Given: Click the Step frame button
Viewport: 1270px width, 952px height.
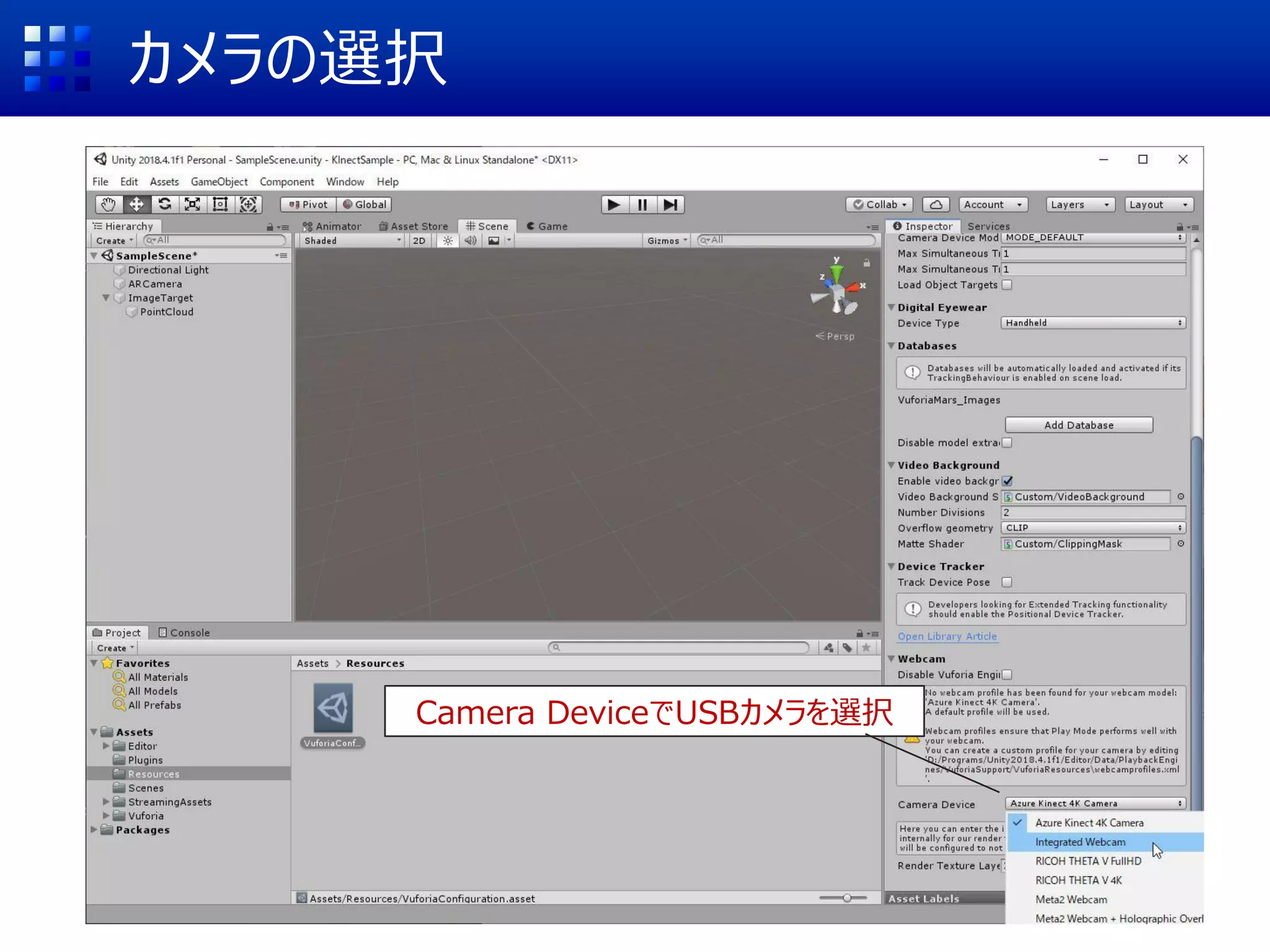Looking at the screenshot, I should [670, 205].
